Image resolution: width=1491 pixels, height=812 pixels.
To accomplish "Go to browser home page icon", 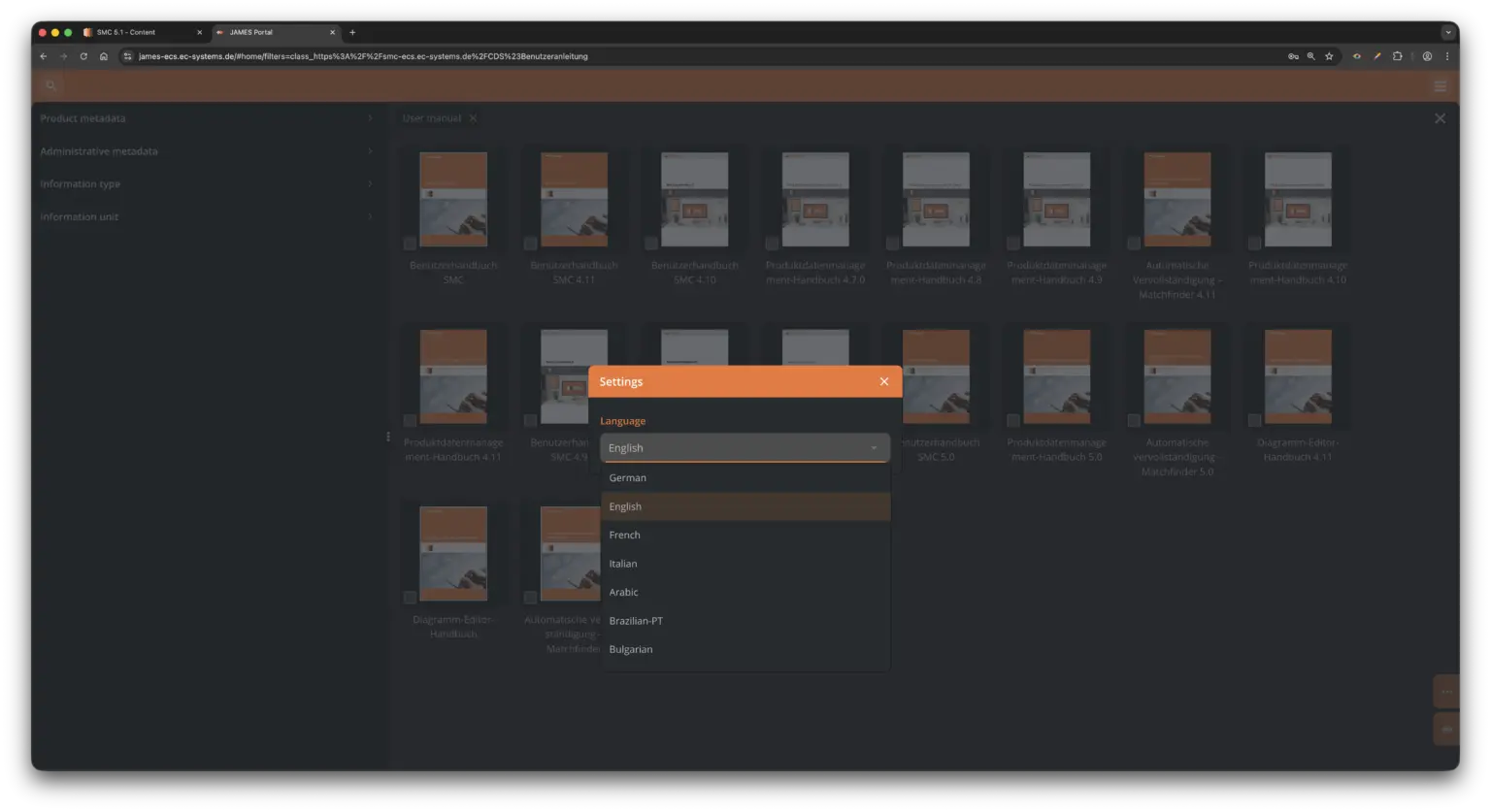I will (104, 56).
